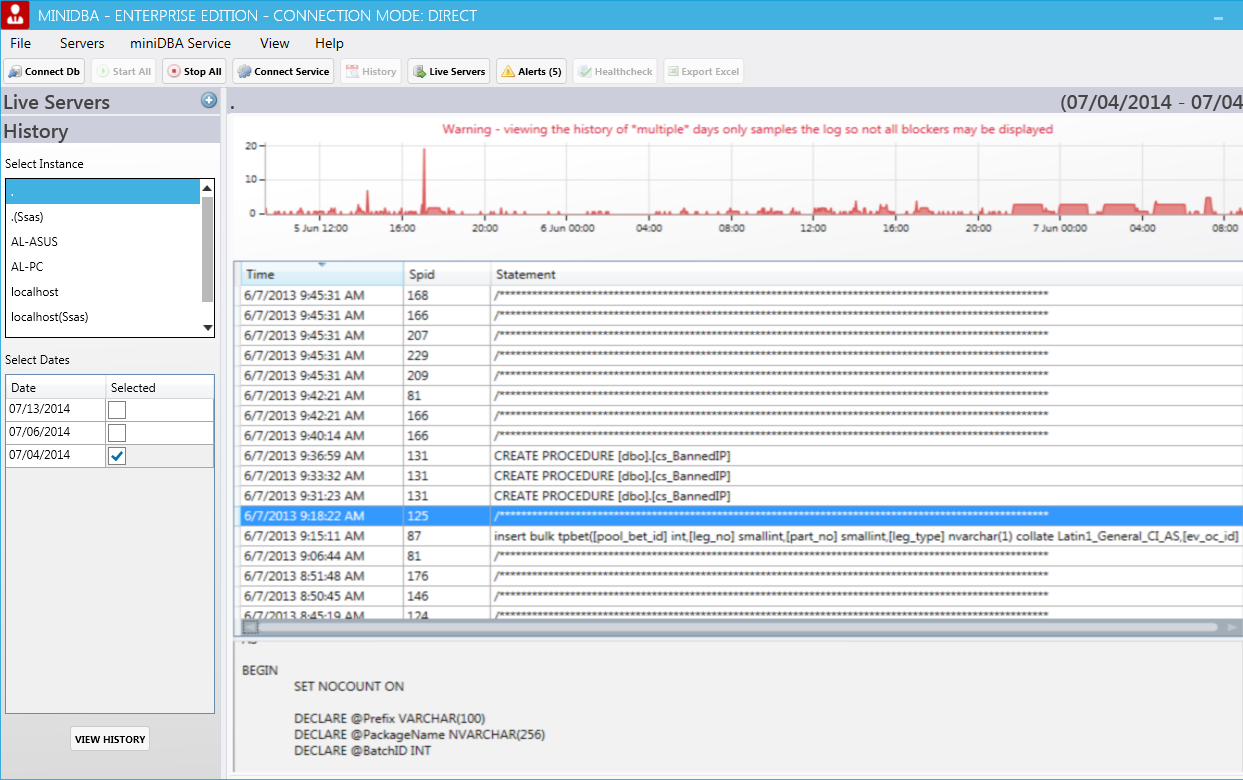Screen dimensions: 1243x780
Task: Click the Date column header
Action: [x=56, y=387]
